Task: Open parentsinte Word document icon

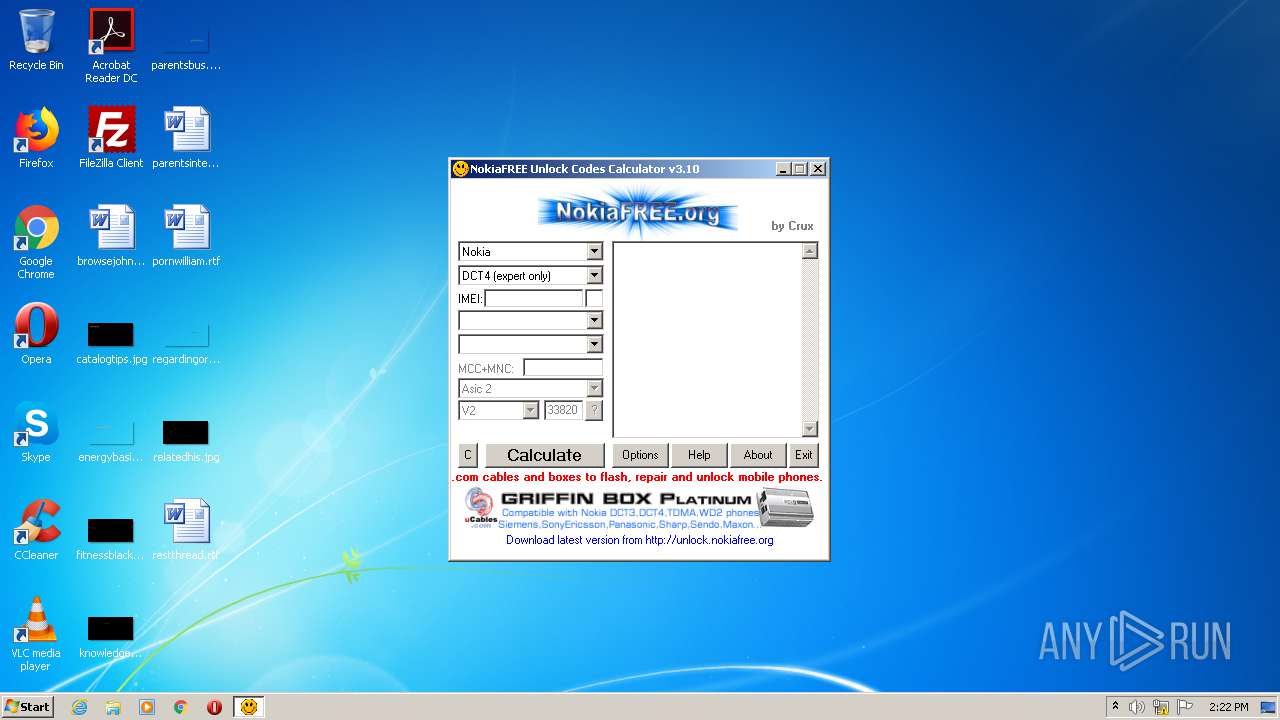Action: pyautogui.click(x=186, y=138)
